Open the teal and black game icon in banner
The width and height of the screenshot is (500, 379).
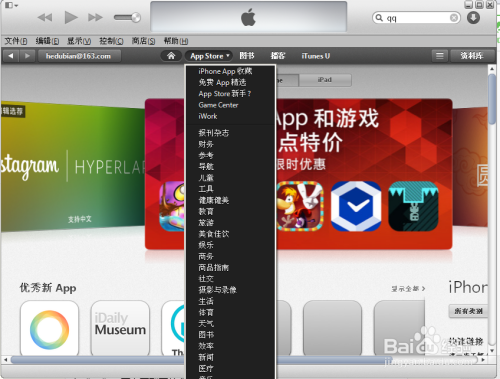[413, 206]
